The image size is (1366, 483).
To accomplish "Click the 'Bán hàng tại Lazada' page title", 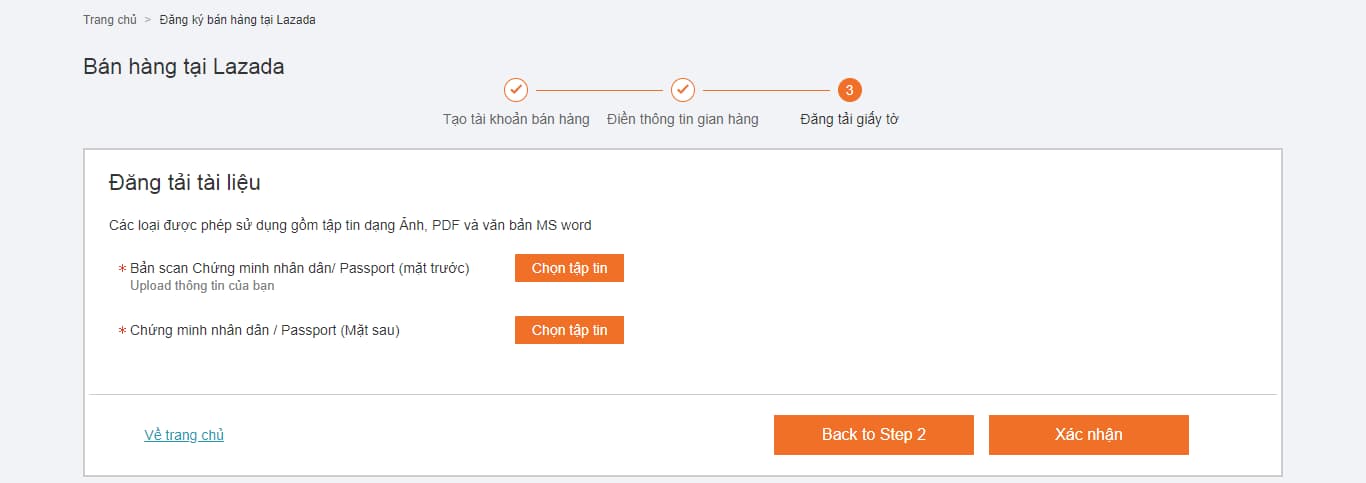I will tap(184, 67).
